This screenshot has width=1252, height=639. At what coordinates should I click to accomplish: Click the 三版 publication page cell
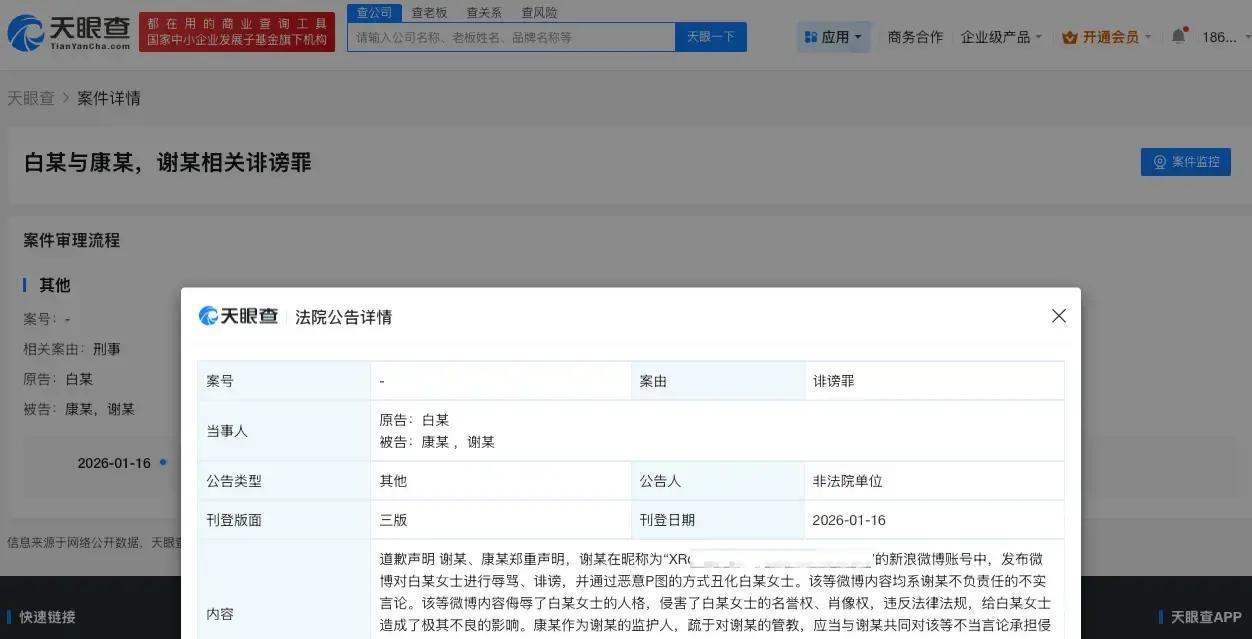(500, 520)
